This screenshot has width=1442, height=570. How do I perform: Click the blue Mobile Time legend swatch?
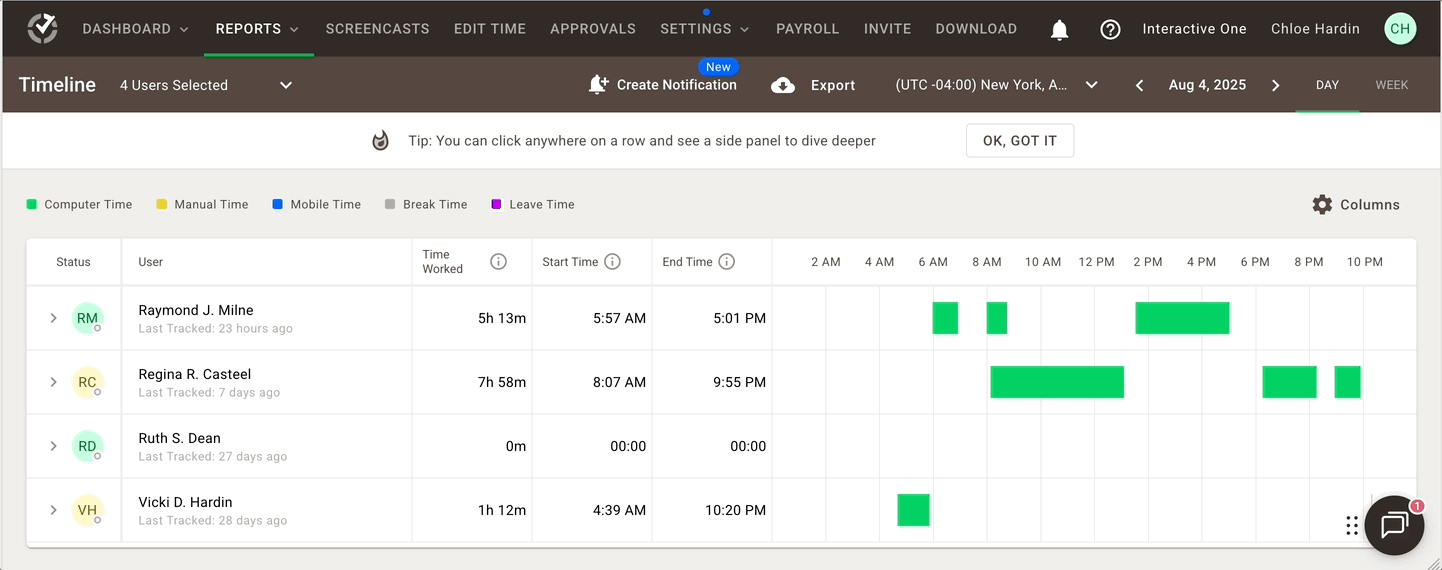pyautogui.click(x=277, y=204)
